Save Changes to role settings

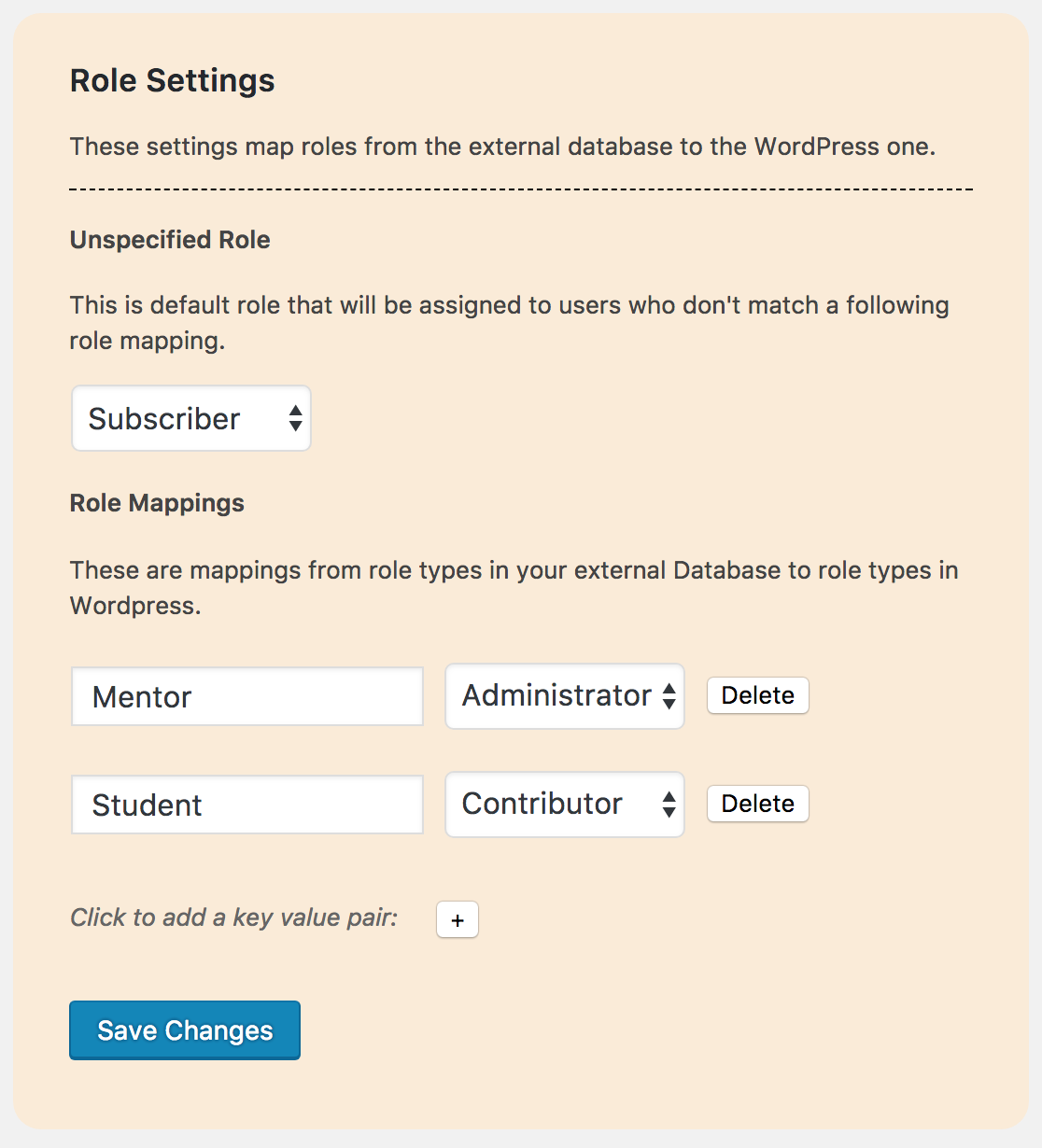pos(185,1030)
